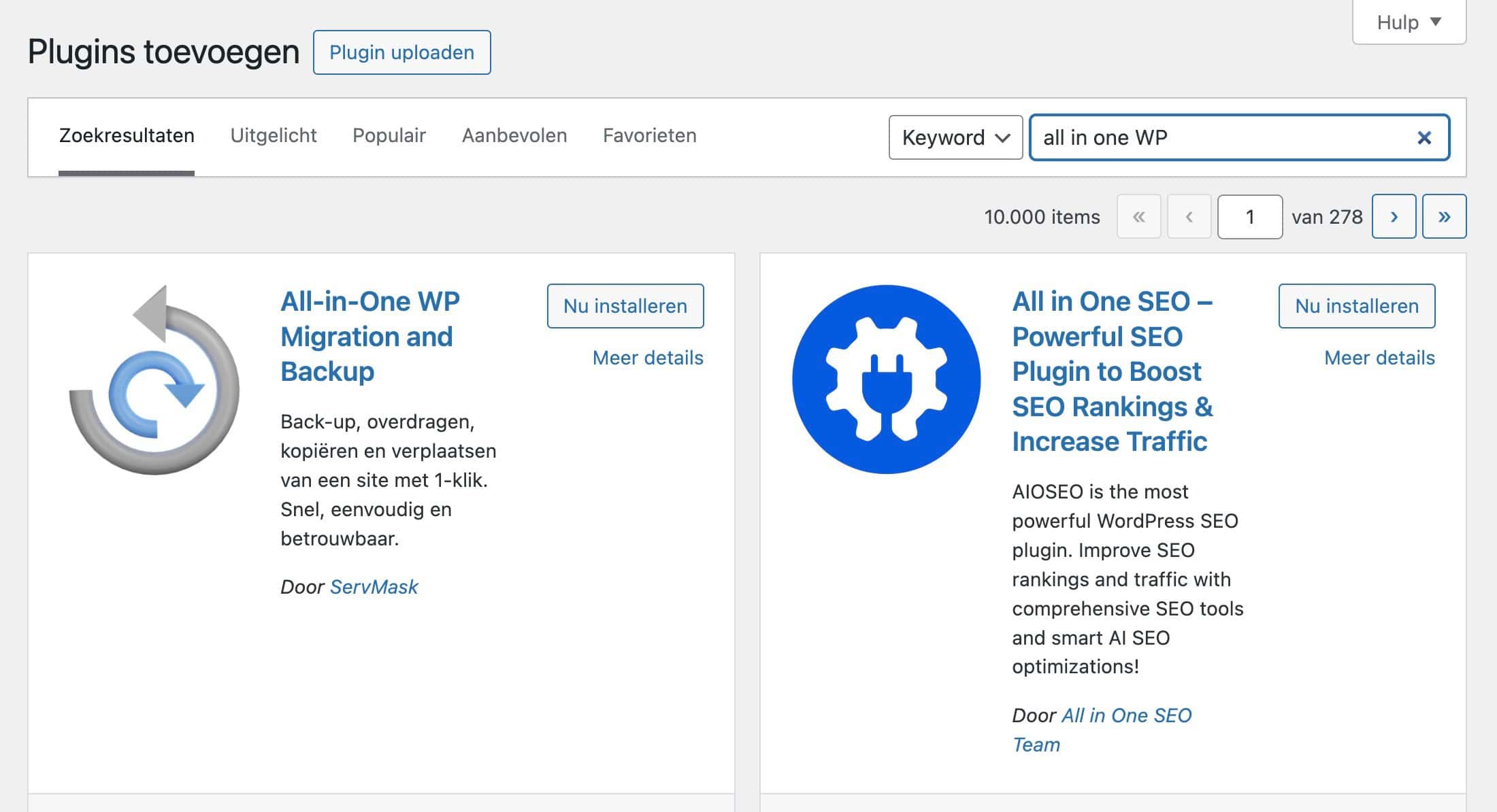
Task: Switch to the Zoekresultaten tab
Action: pos(127,135)
